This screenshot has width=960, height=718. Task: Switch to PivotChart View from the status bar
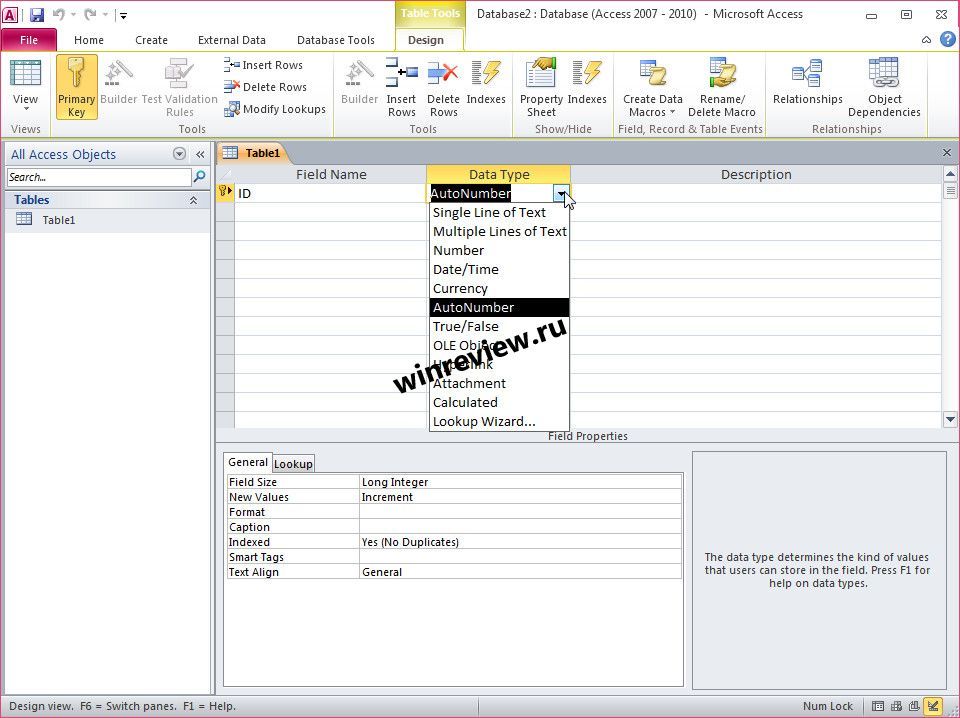click(x=914, y=706)
